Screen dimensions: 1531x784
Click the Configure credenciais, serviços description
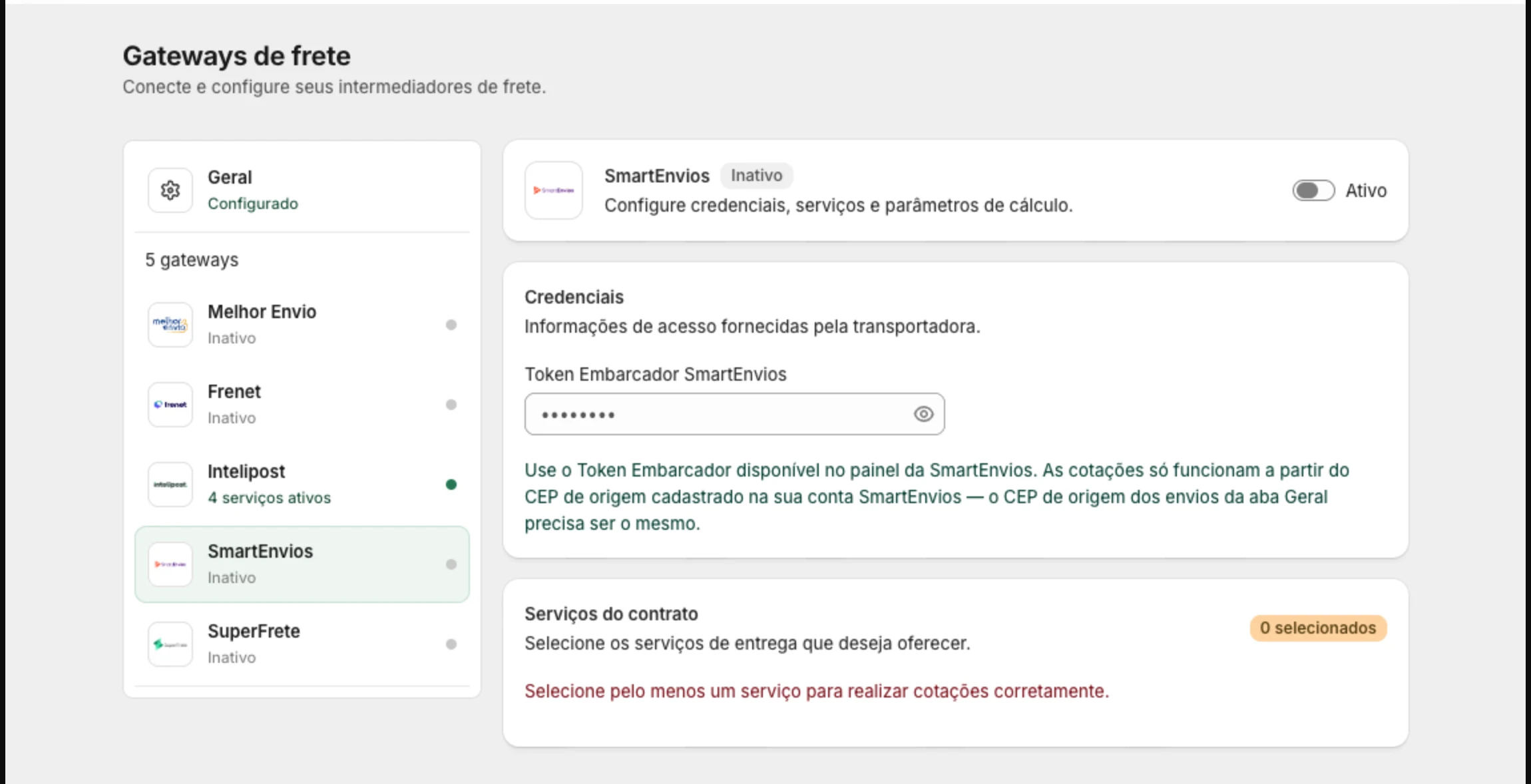click(838, 205)
